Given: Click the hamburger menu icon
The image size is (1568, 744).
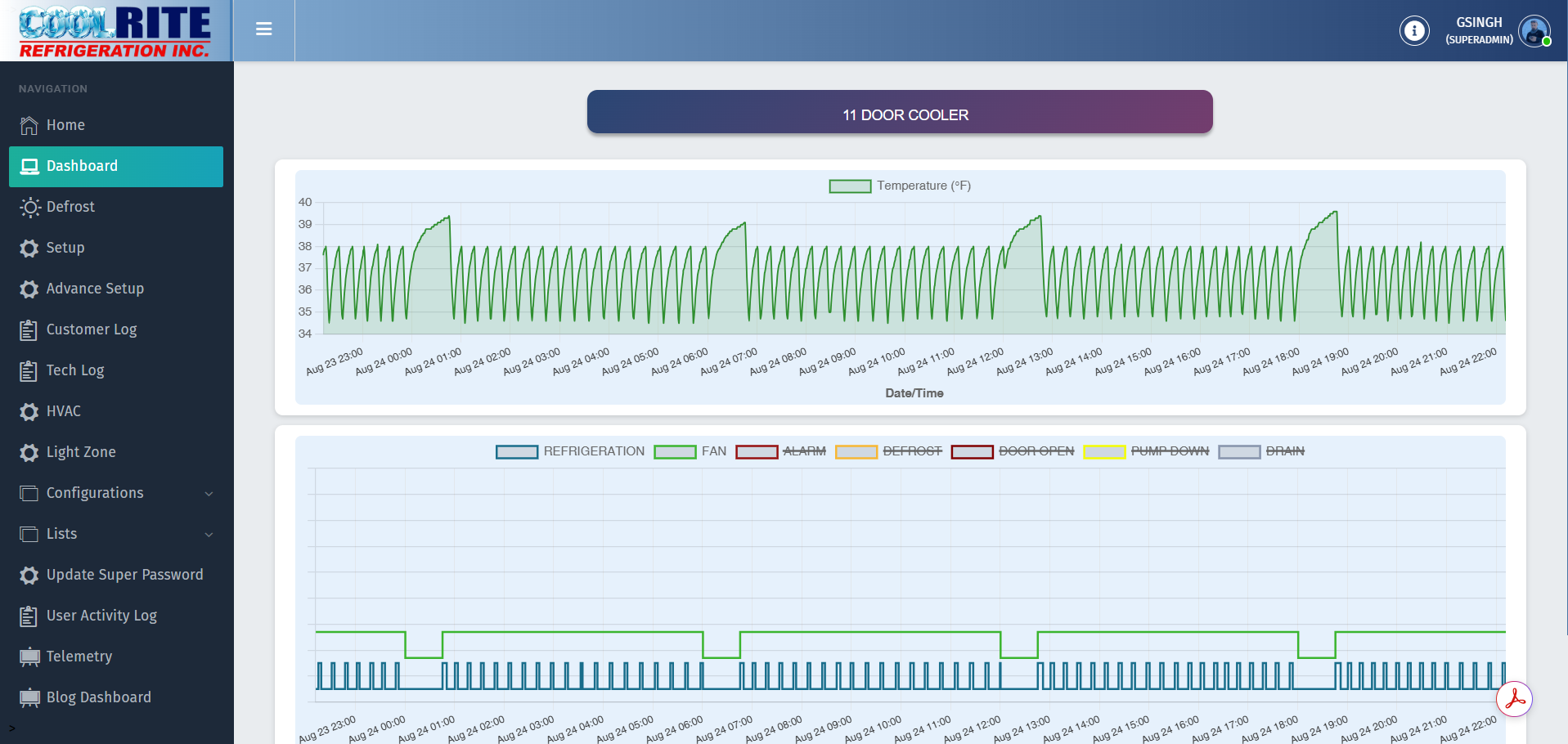Looking at the screenshot, I should [263, 29].
